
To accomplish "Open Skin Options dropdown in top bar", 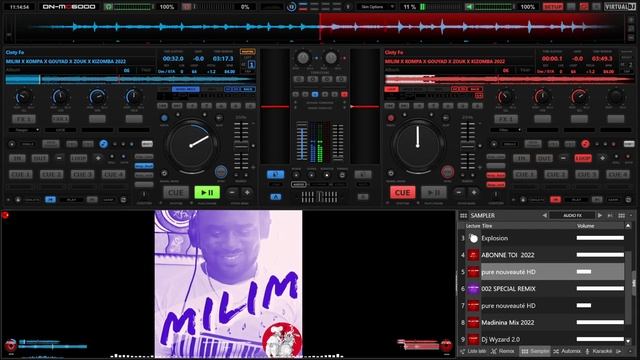I will point(377,7).
